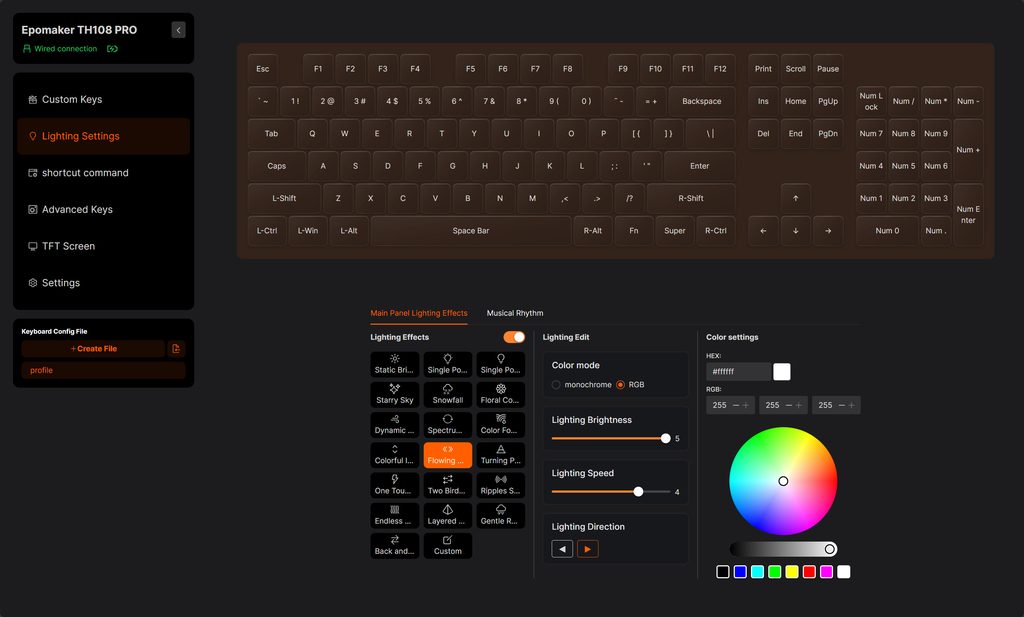Screen dimensions: 1024x617
Task: Open the TFT Screen section
Action: [104, 245]
